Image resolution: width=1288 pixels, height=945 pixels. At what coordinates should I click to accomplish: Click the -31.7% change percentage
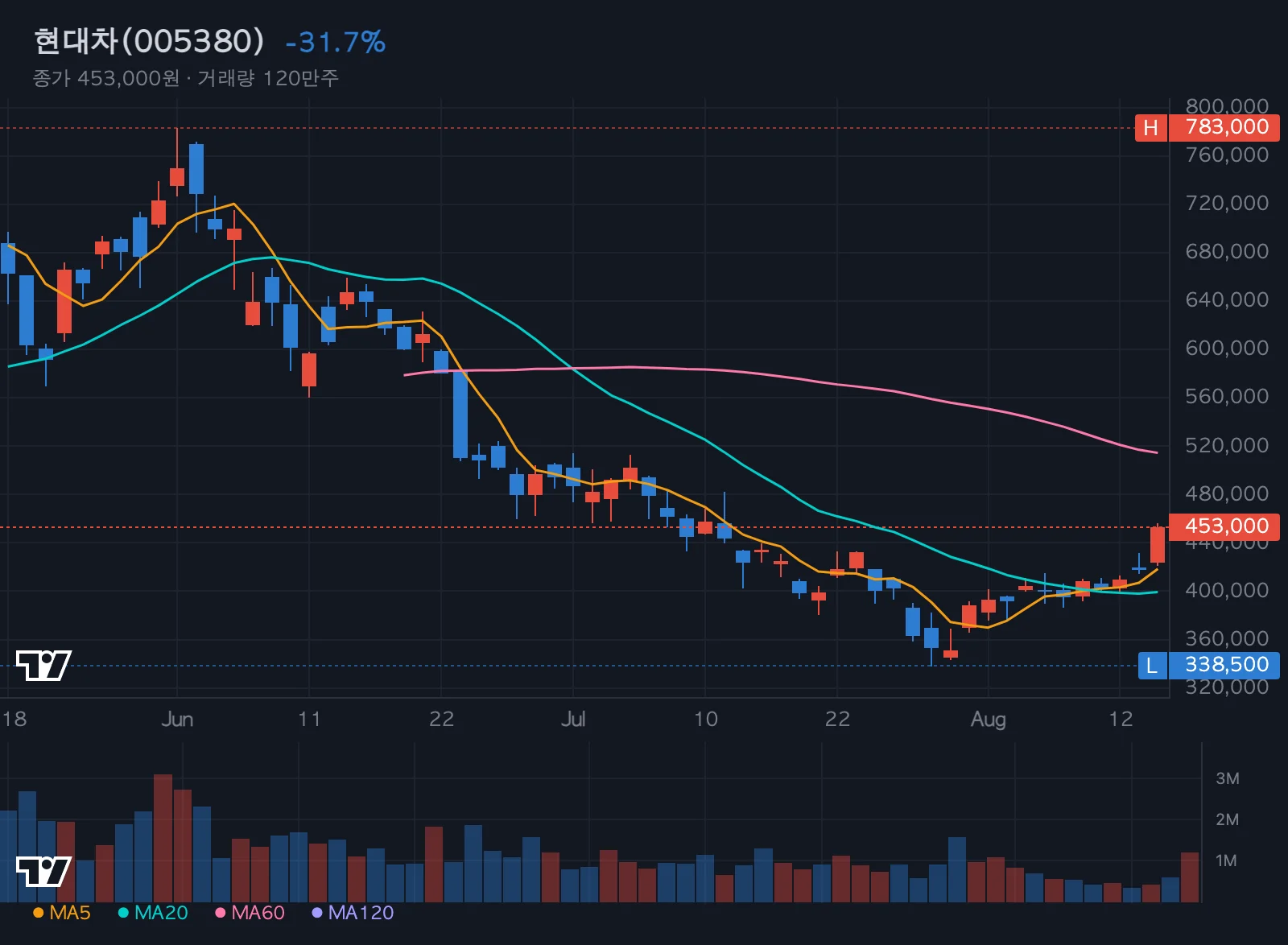coord(336,42)
